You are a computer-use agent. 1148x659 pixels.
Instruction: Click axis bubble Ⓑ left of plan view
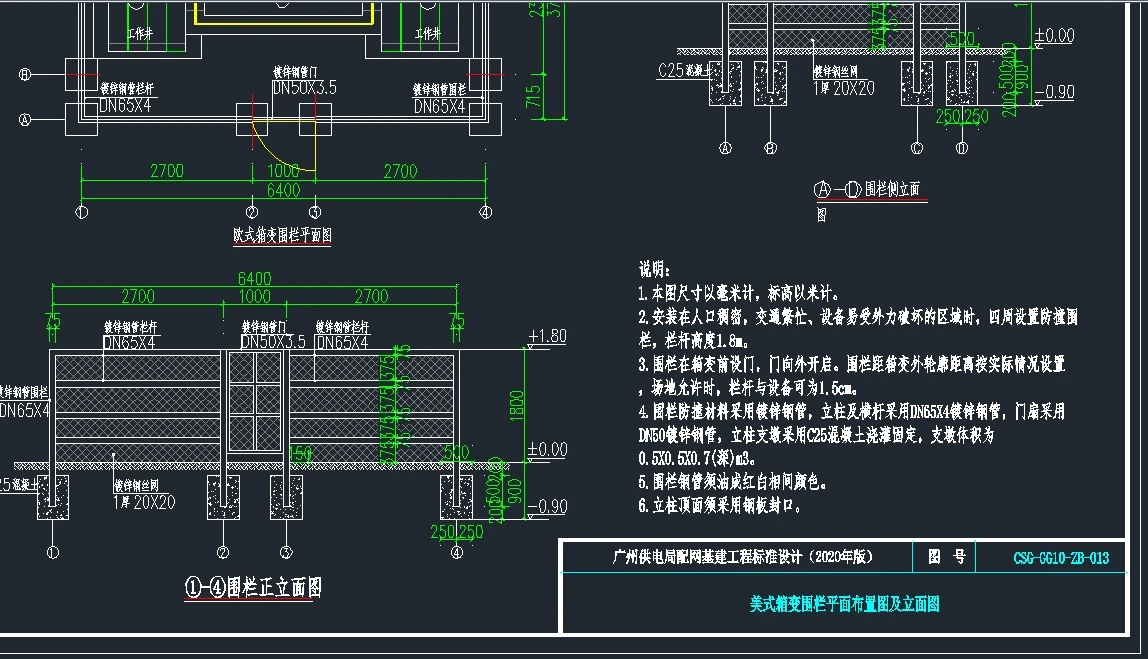coord(26,75)
